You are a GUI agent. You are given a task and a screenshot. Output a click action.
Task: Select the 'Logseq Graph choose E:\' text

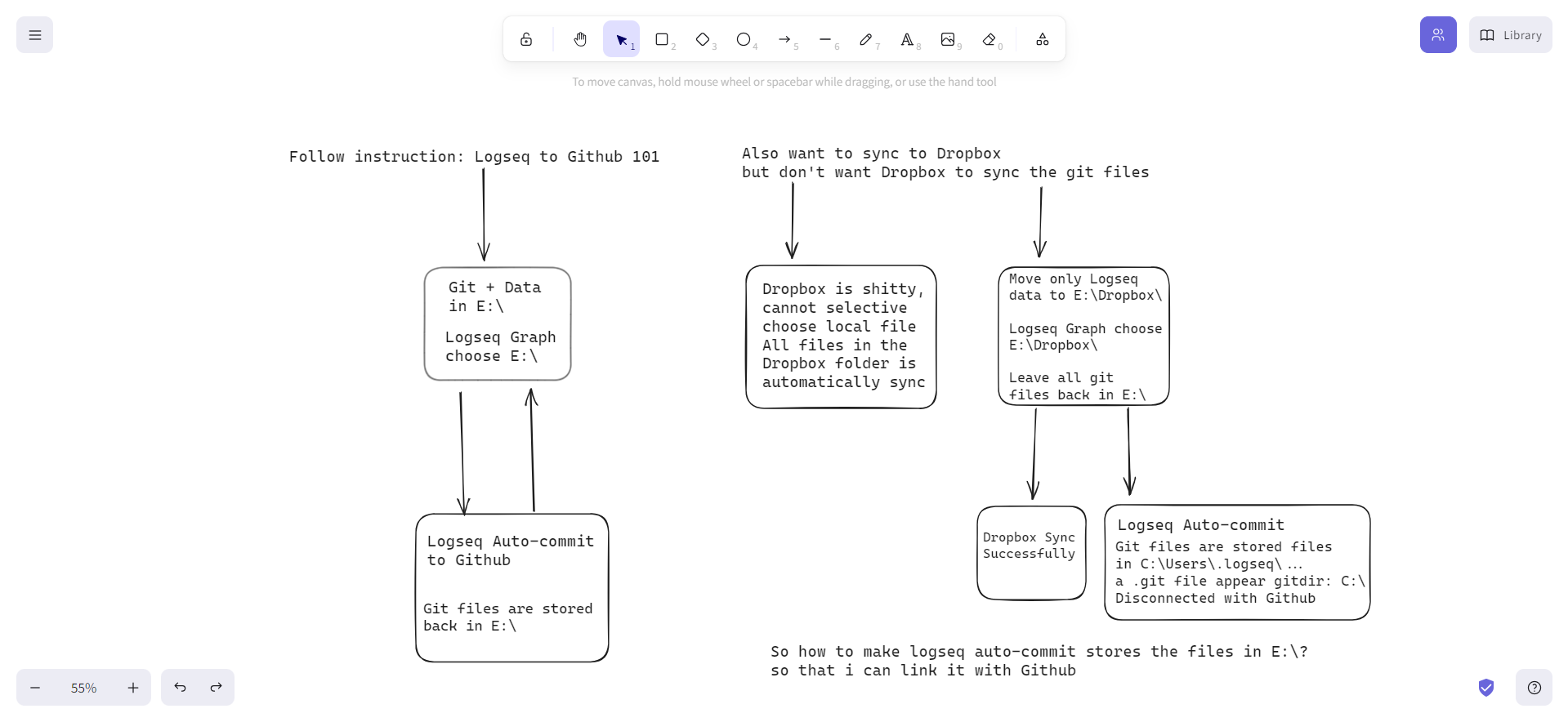click(500, 346)
